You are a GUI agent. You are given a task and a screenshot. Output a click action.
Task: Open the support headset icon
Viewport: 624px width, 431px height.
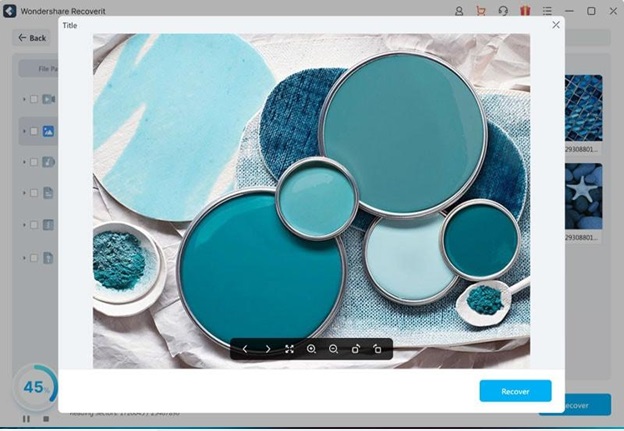[x=502, y=11]
